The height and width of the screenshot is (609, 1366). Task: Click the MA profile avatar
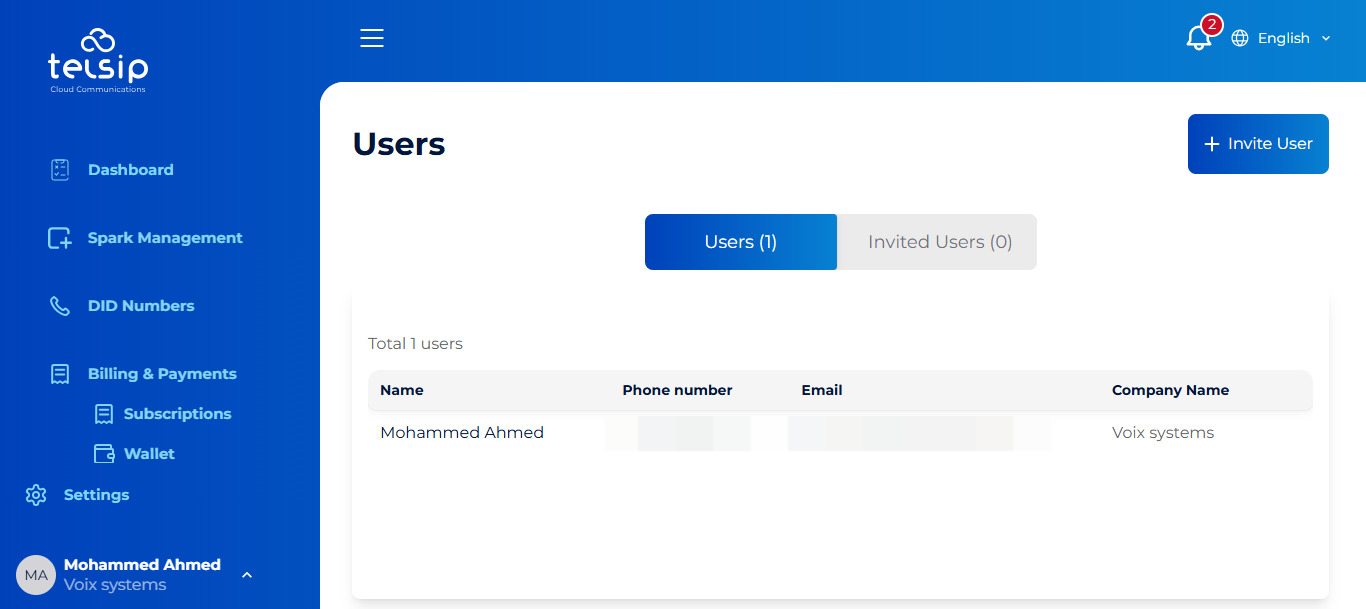pyautogui.click(x=36, y=575)
